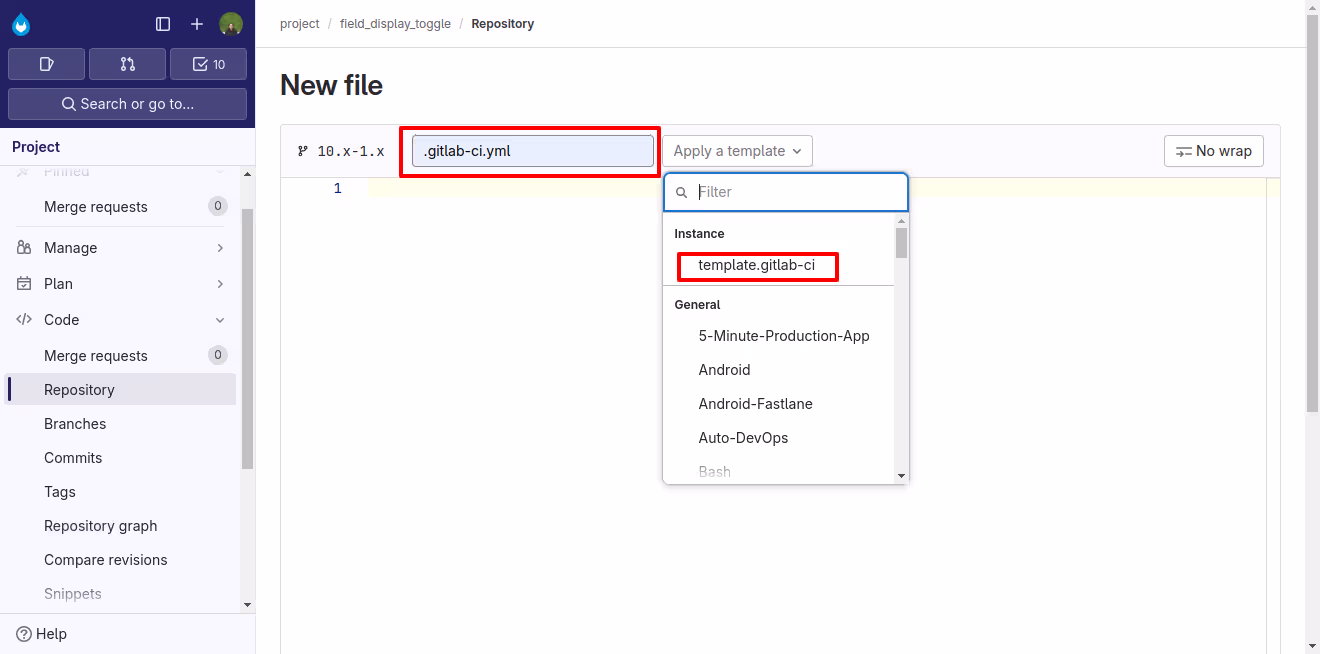Toggle the No wrap button
Viewport: 1320px width, 654px height.
point(1214,151)
